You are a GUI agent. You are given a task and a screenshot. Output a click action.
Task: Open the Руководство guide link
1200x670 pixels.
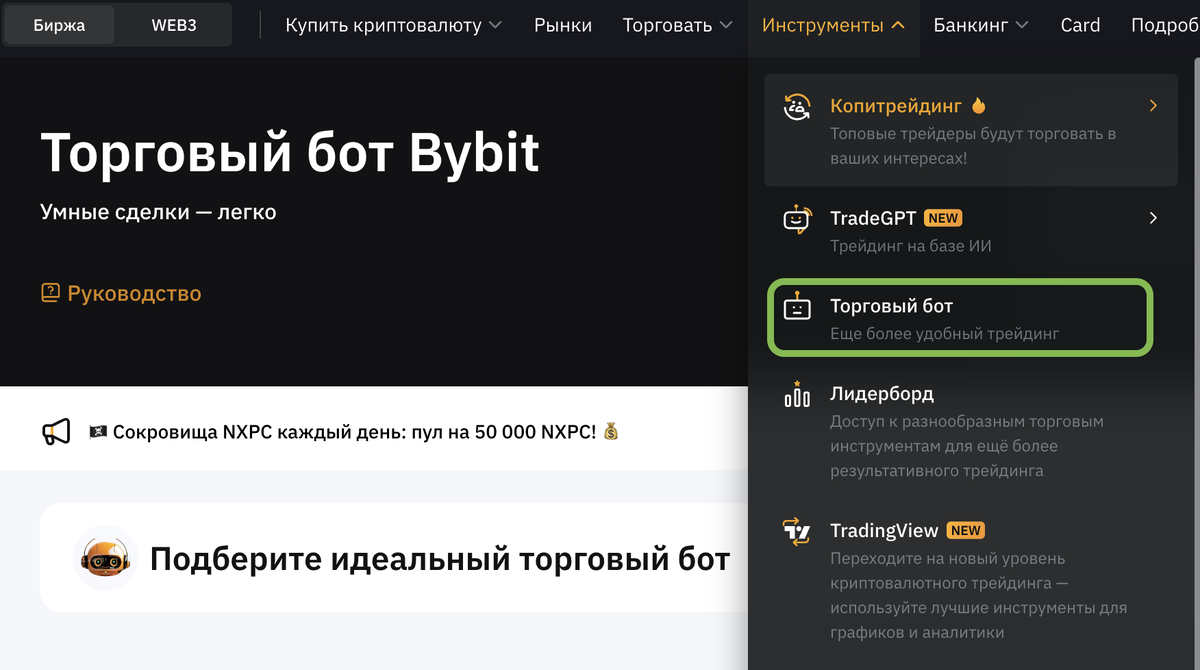pos(133,294)
